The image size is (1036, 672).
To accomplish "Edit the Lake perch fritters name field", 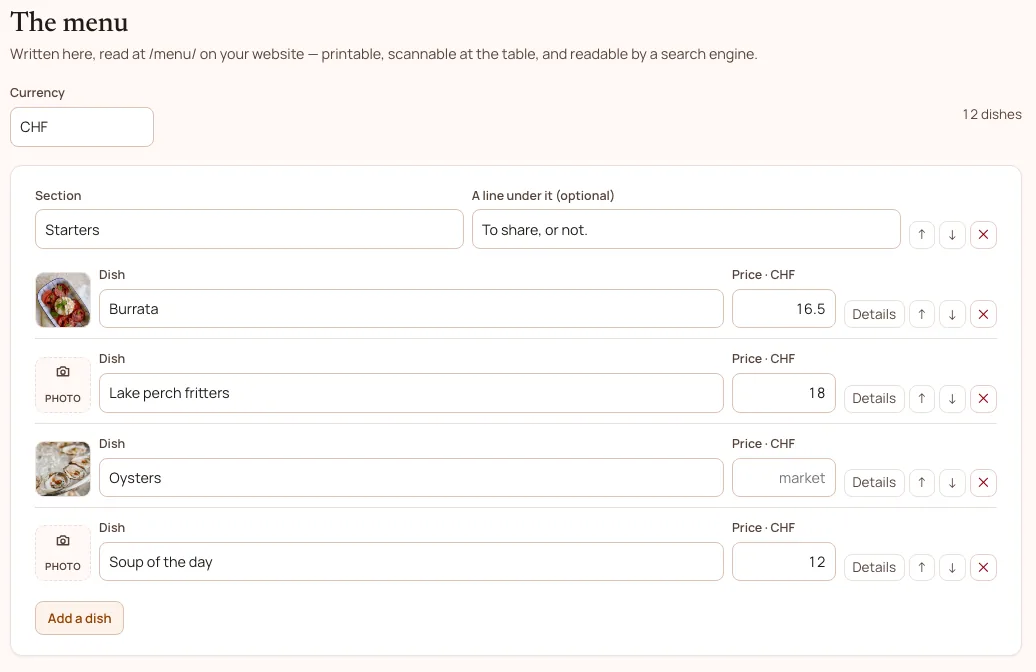I will (411, 393).
